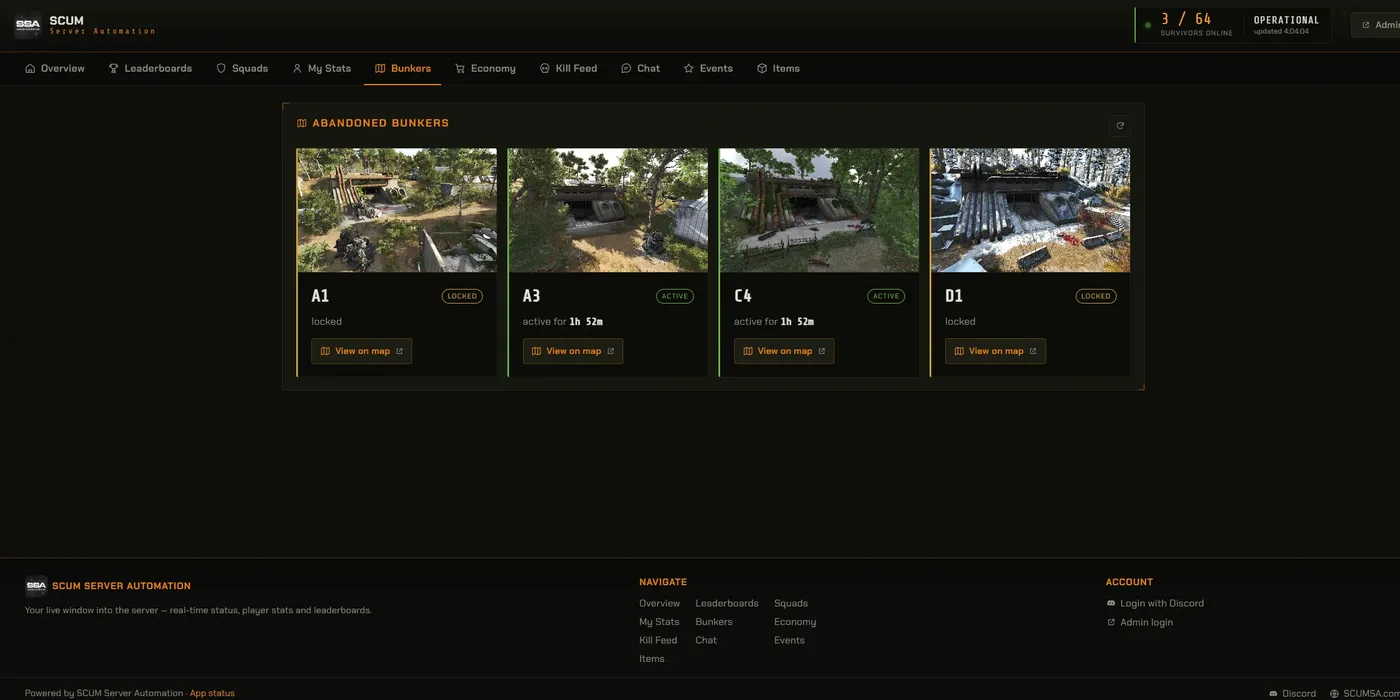Click the ACTIVE badge on A3
Viewport: 1400px width, 700px height.
click(675, 296)
